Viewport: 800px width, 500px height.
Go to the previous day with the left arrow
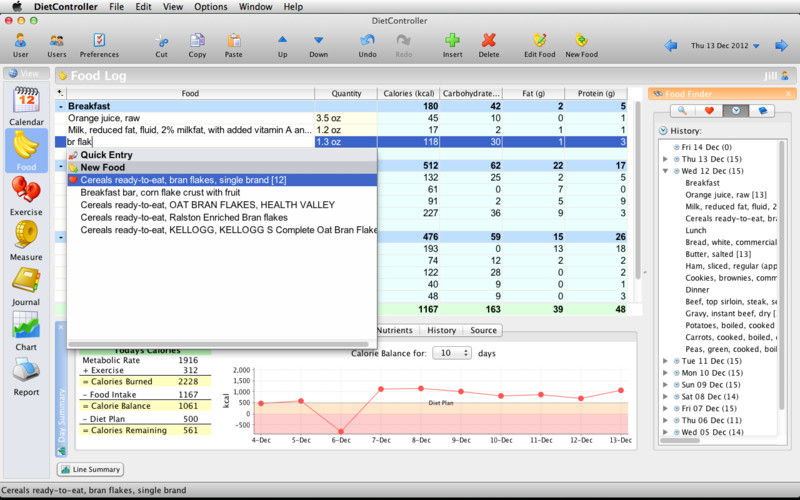point(671,45)
